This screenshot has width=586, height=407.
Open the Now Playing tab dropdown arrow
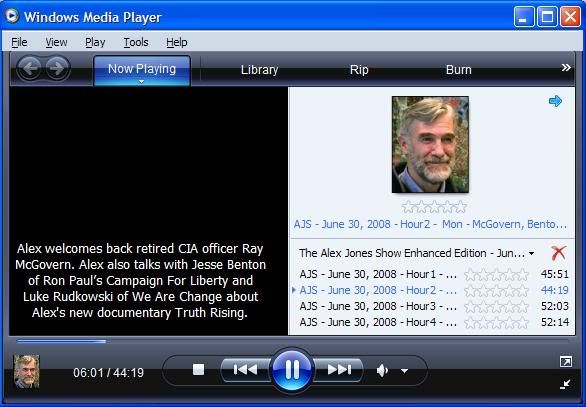coord(141,81)
